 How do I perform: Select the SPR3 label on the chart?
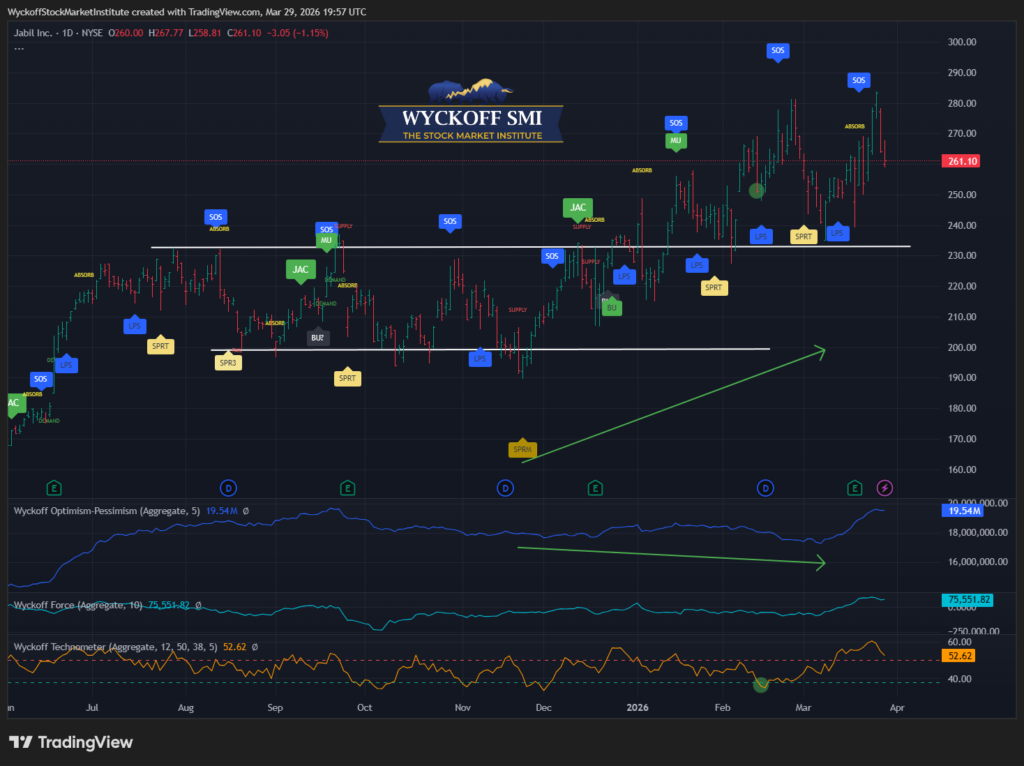point(228,362)
